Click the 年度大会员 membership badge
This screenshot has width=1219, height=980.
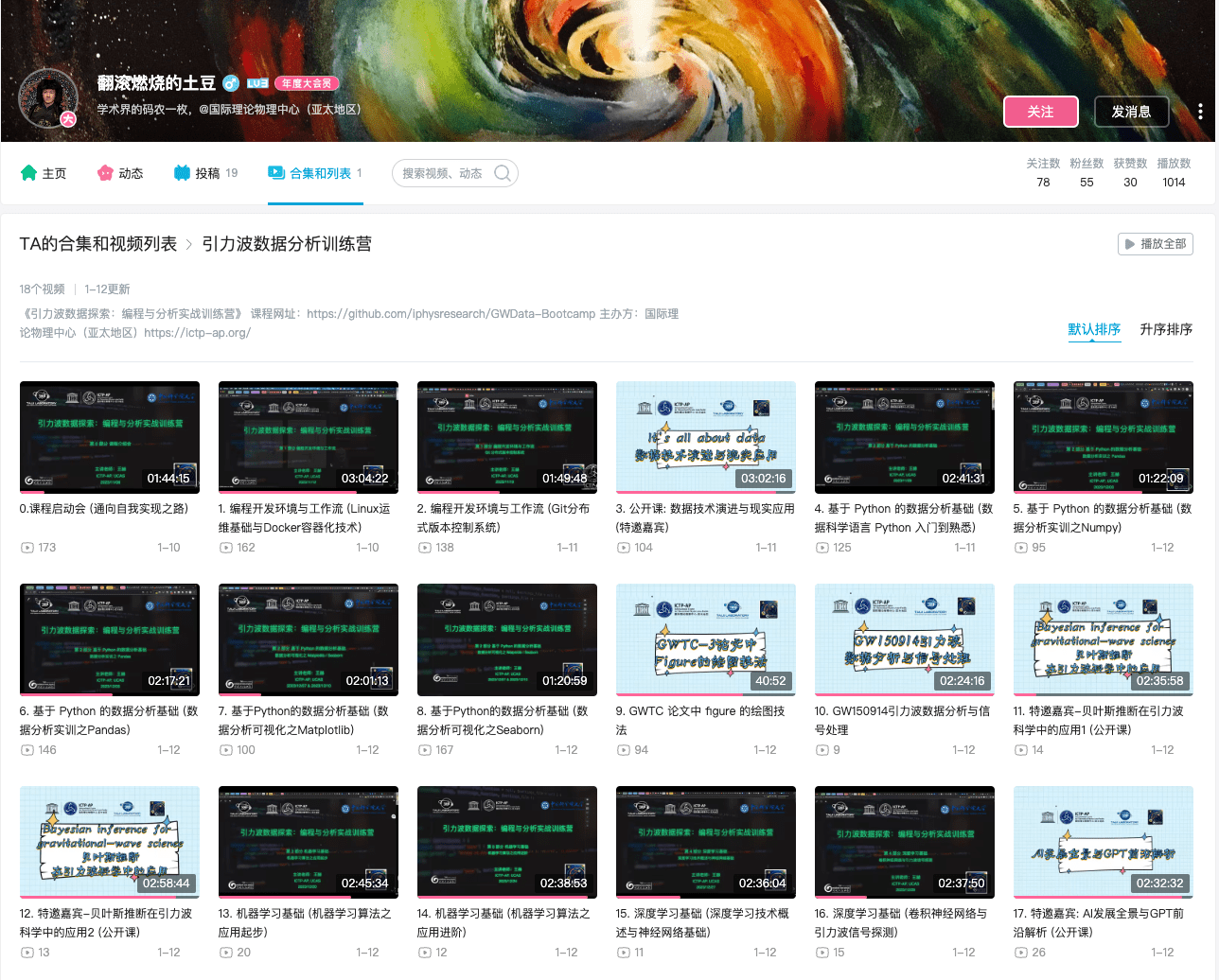[307, 83]
